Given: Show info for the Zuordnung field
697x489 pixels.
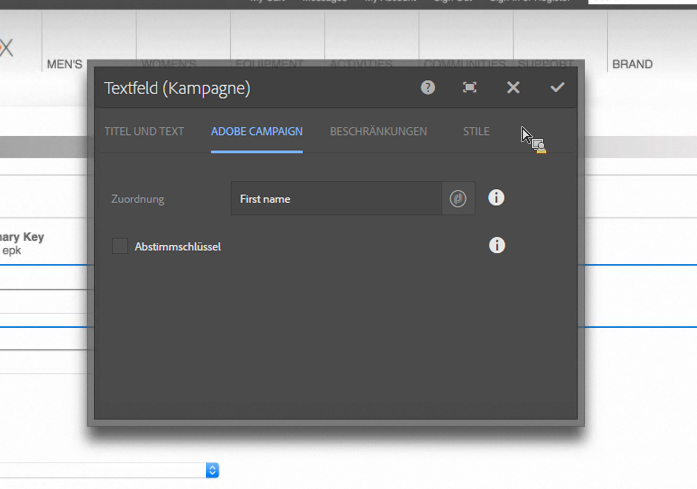Looking at the screenshot, I should tap(496, 198).
